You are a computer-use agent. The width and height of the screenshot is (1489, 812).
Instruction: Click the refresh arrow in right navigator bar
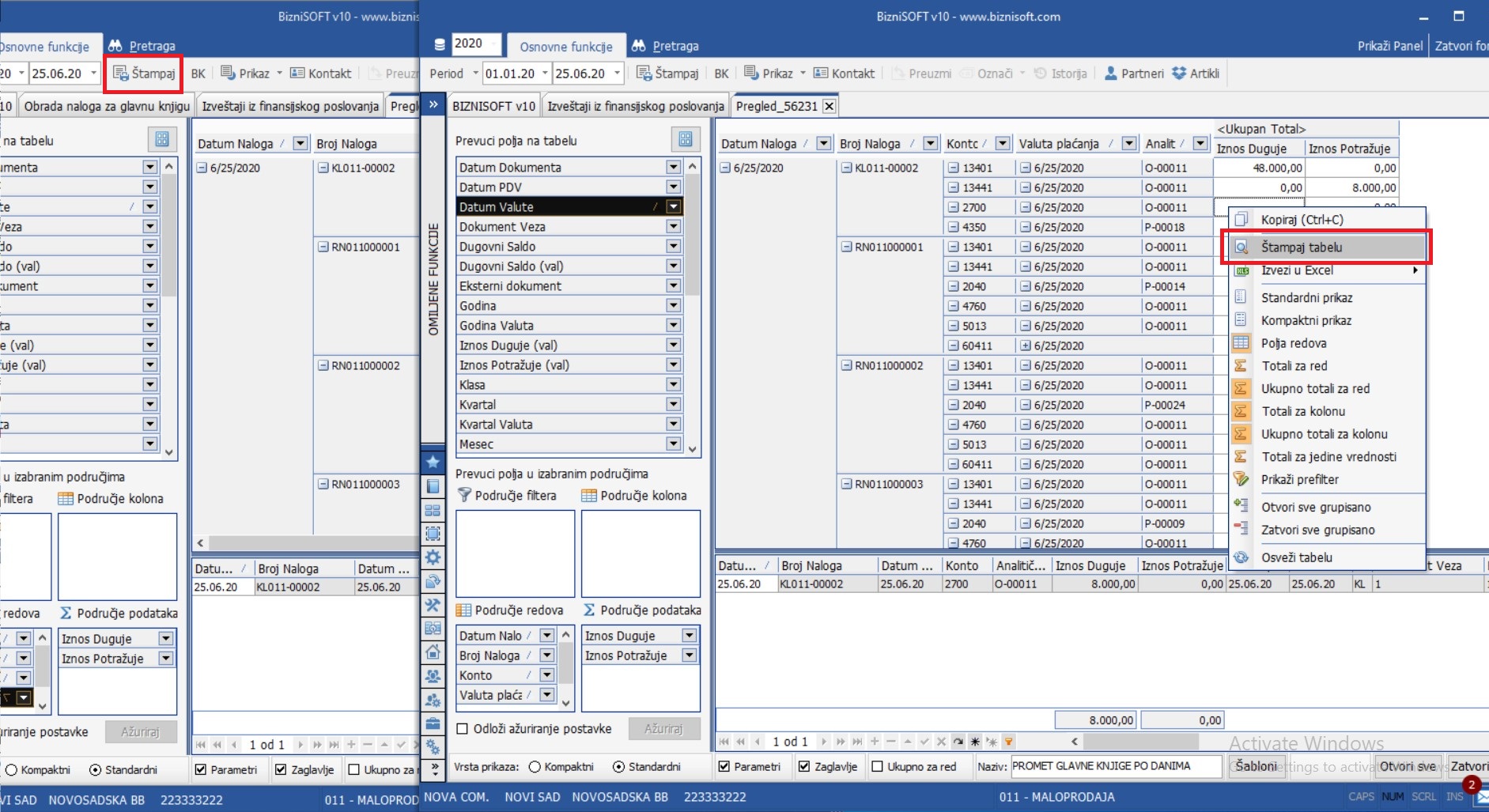(958, 742)
